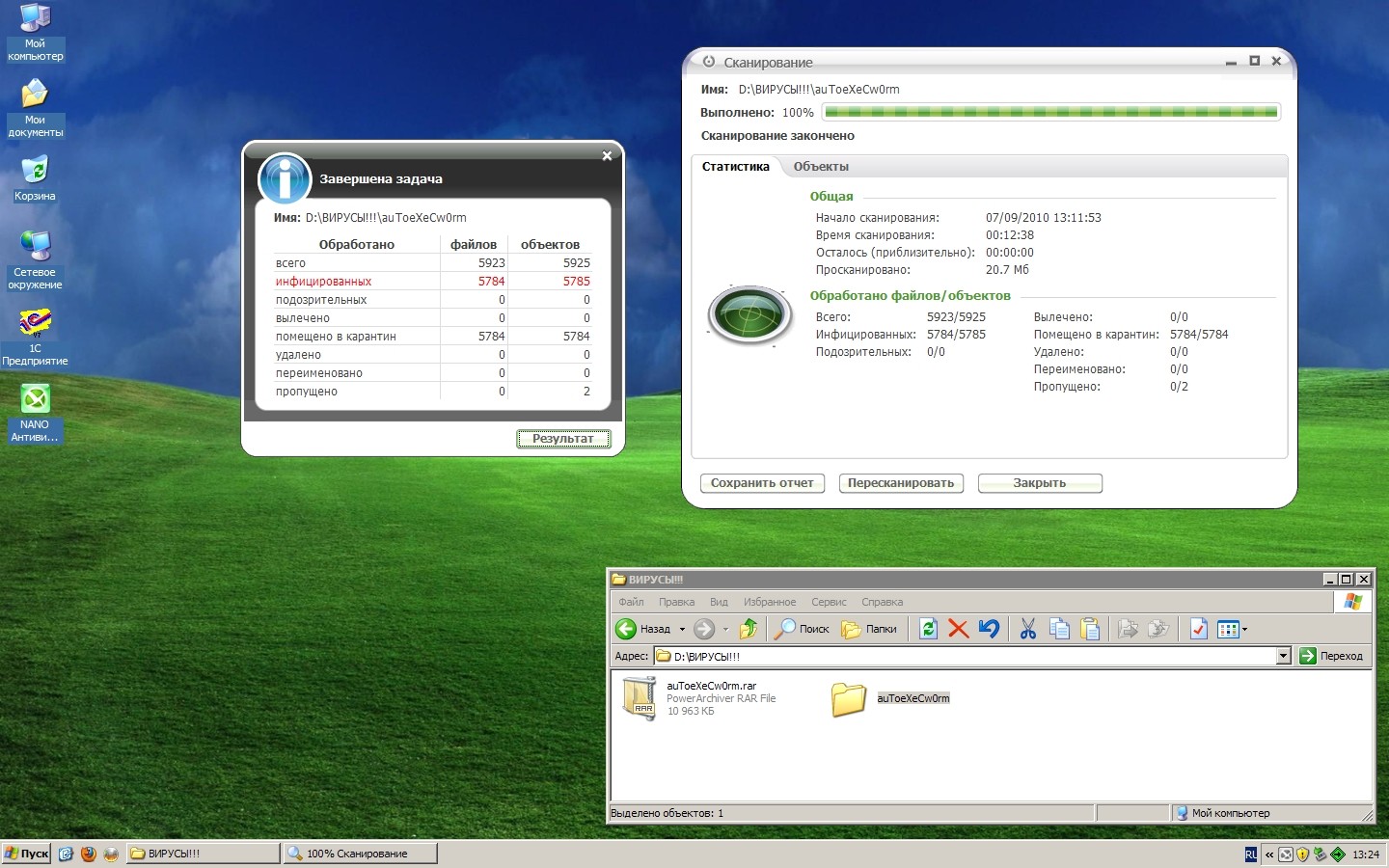Expand the Назад history dropdown arrow
The image size is (1389, 868).
click(682, 630)
